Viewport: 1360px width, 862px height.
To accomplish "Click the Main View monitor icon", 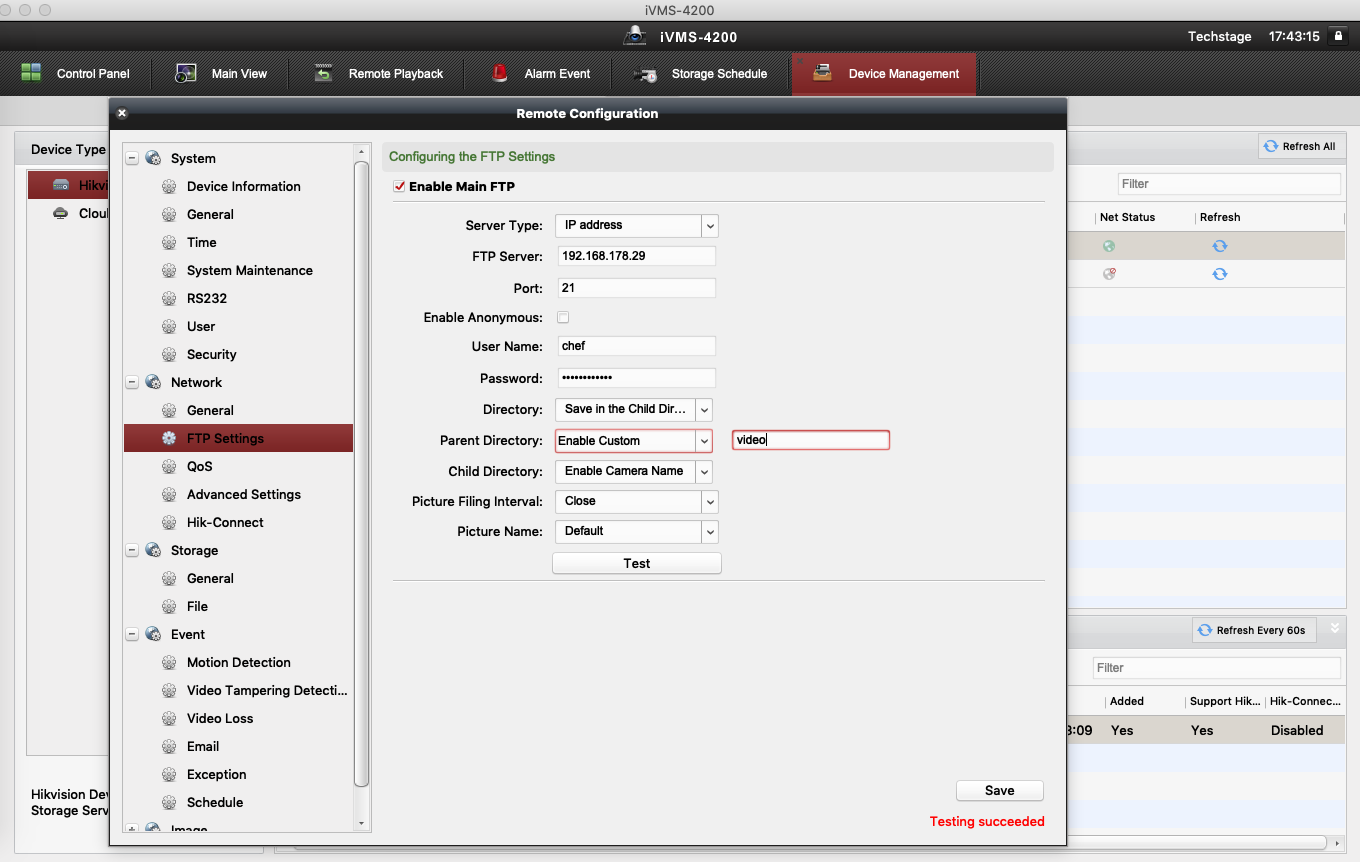I will [186, 73].
